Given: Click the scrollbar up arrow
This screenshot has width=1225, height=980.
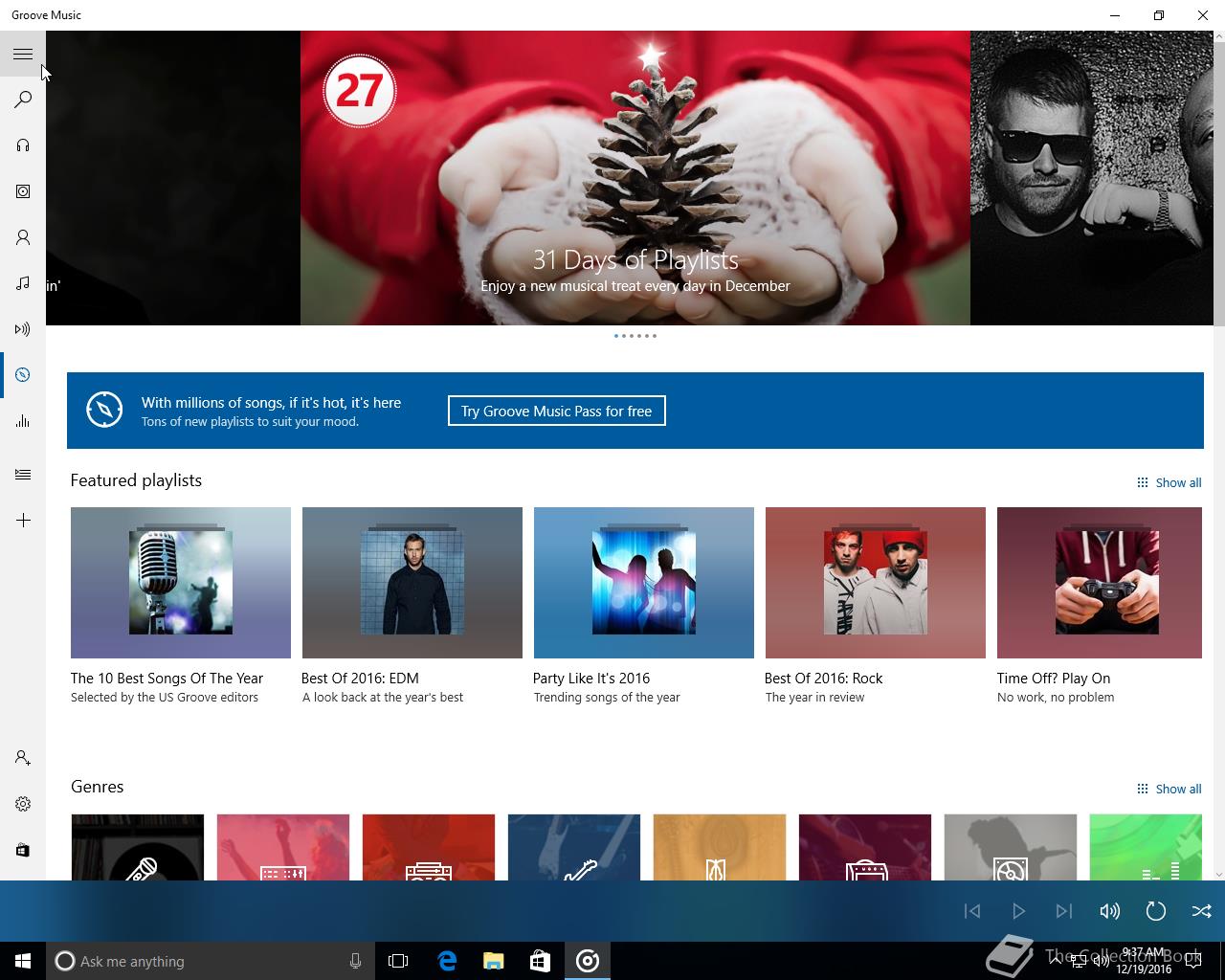Looking at the screenshot, I should coord(1218,37).
